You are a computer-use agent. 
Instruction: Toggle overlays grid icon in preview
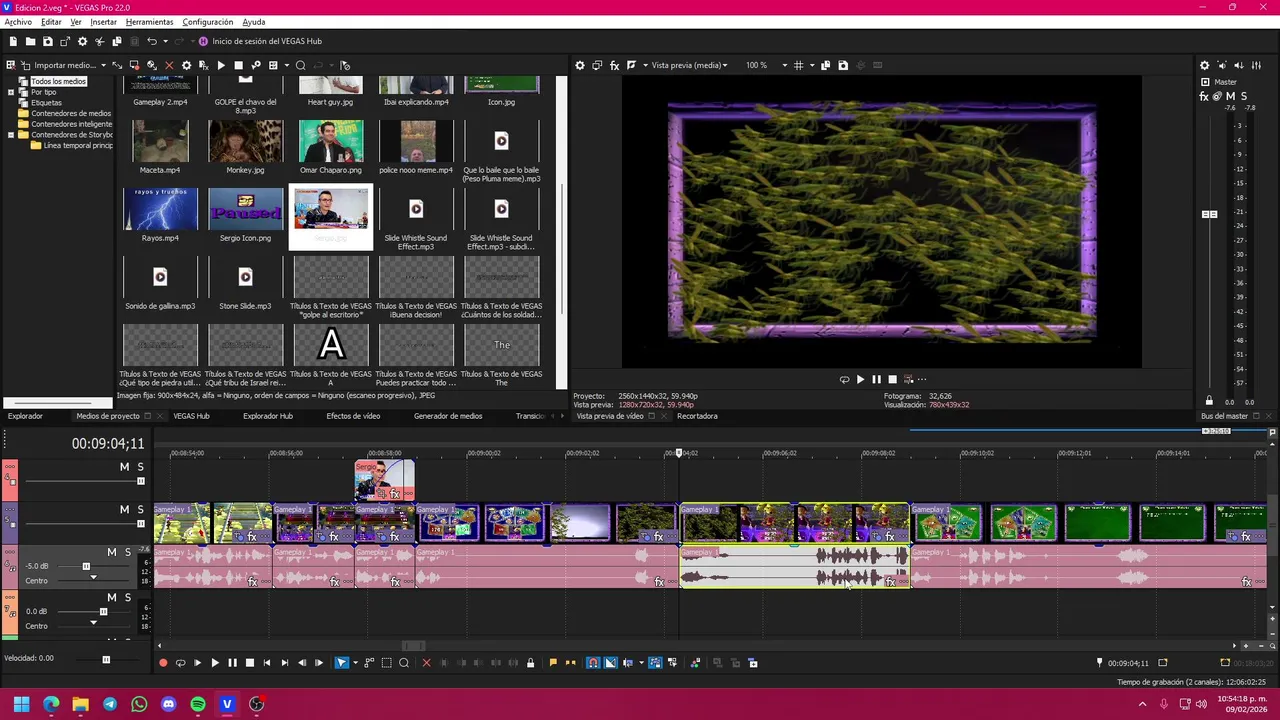tap(798, 65)
